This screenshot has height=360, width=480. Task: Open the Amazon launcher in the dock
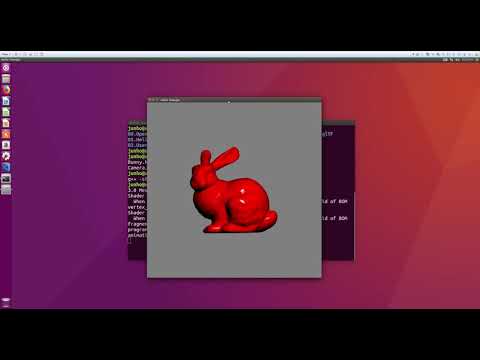pyautogui.click(x=6, y=145)
